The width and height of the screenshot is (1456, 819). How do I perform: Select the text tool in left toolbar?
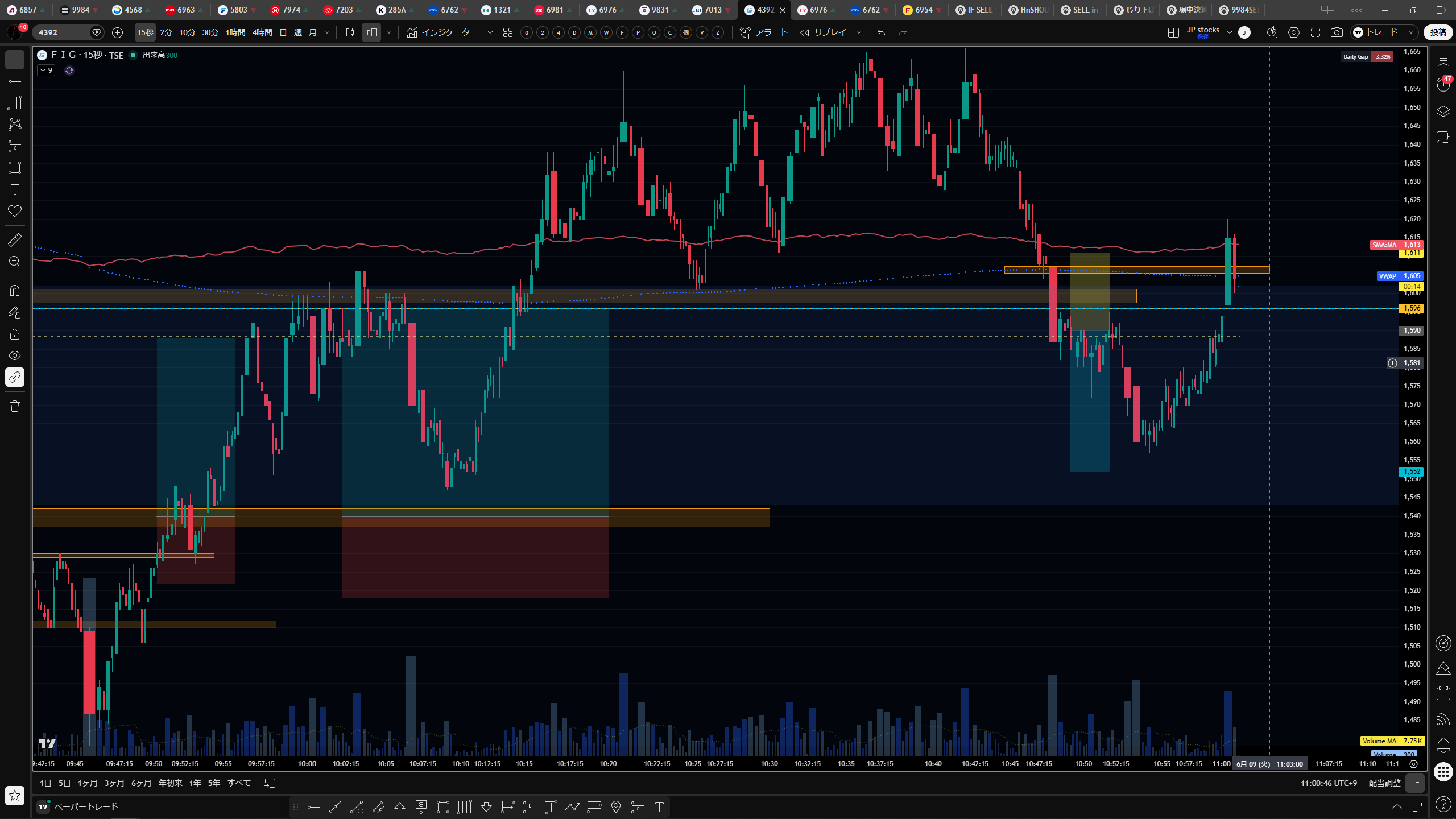point(15,189)
